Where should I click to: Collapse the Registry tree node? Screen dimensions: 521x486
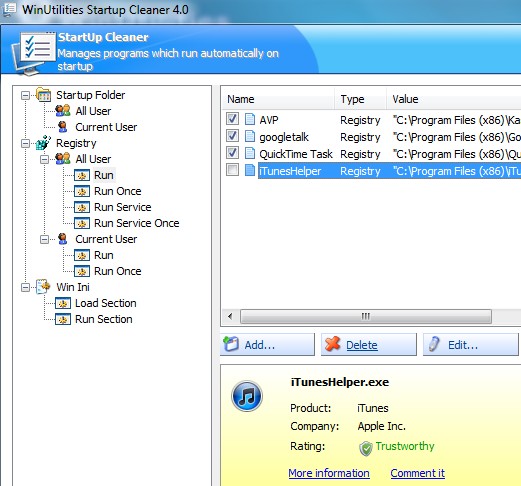pos(25,144)
